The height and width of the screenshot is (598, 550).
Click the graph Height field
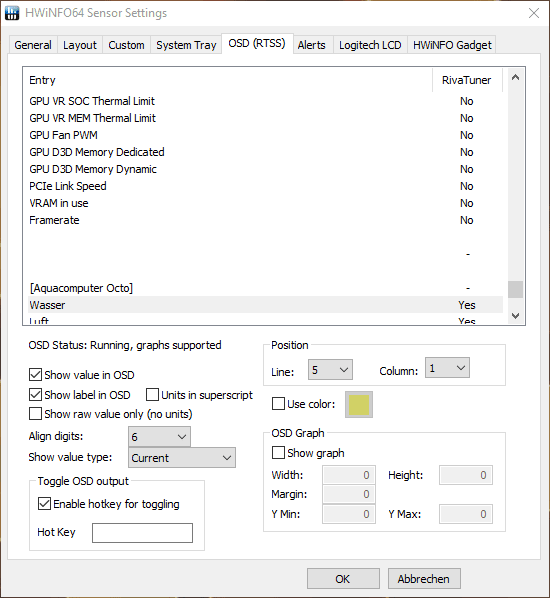pyautogui.click(x=466, y=475)
